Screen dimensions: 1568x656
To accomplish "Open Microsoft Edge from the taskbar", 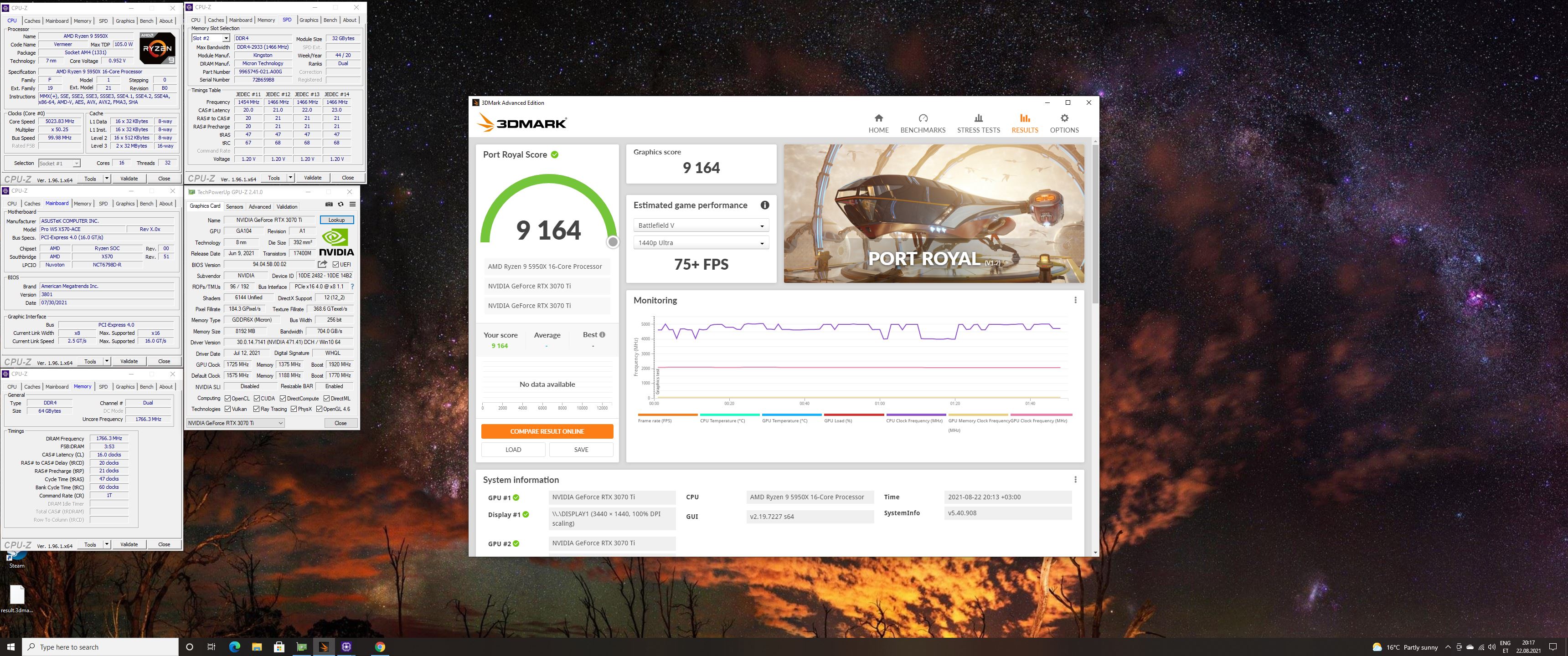I will pos(234,647).
